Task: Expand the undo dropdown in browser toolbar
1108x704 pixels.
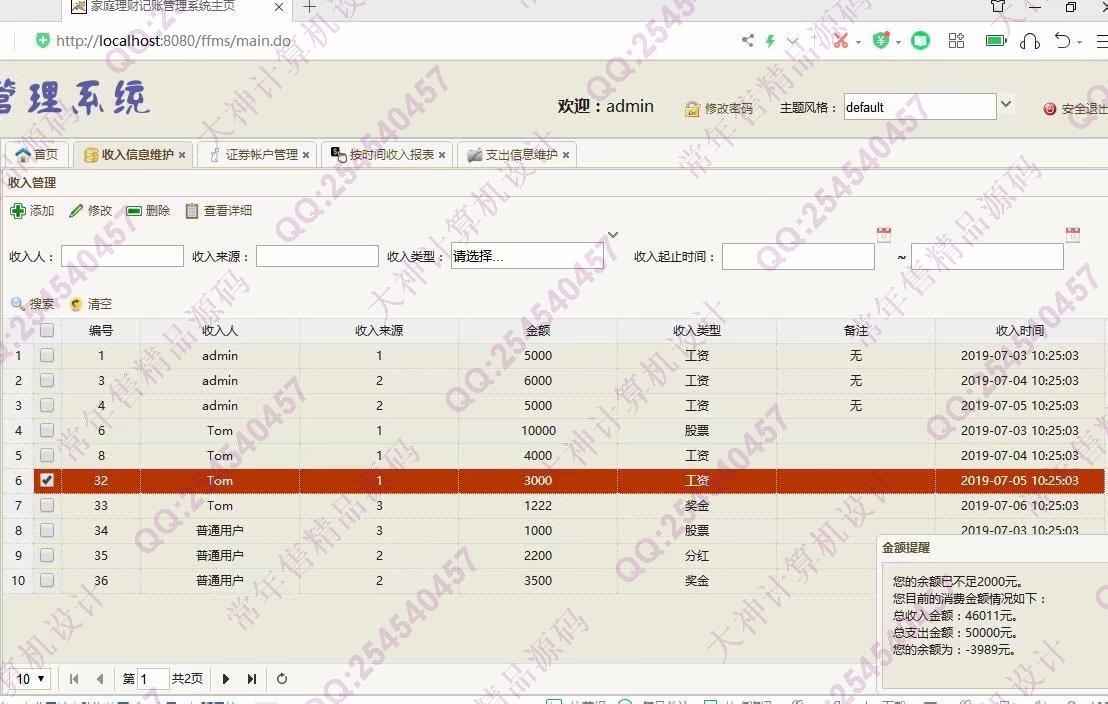Action: coord(1080,42)
